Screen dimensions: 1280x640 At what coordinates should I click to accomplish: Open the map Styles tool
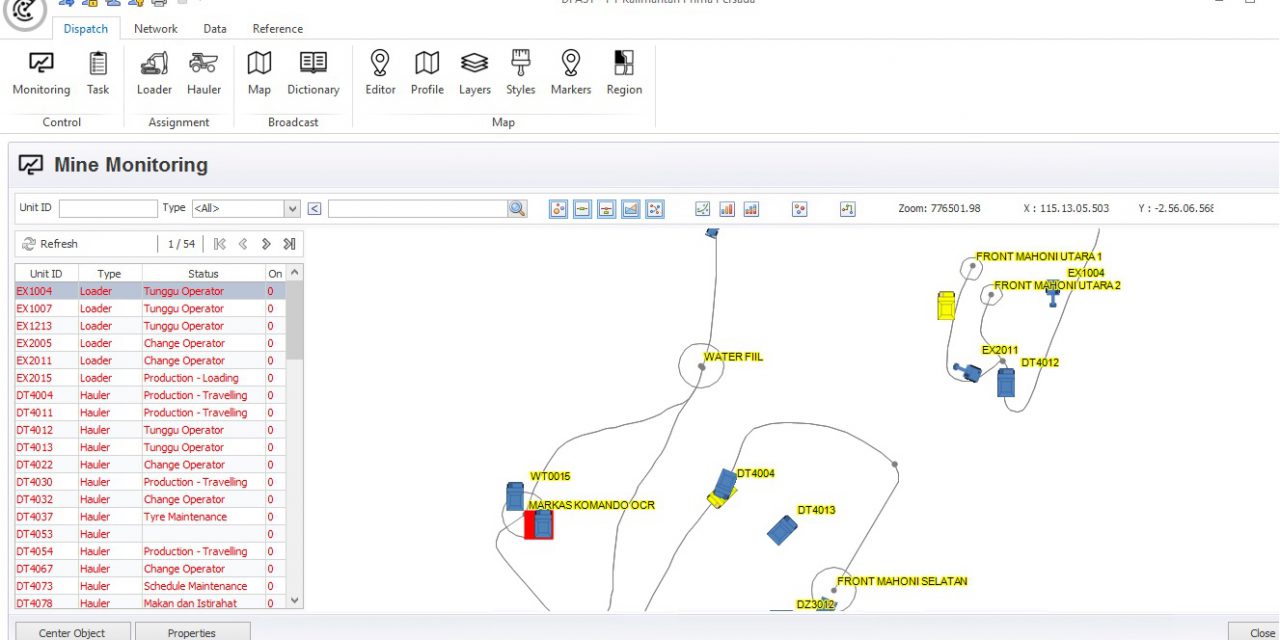pos(520,74)
